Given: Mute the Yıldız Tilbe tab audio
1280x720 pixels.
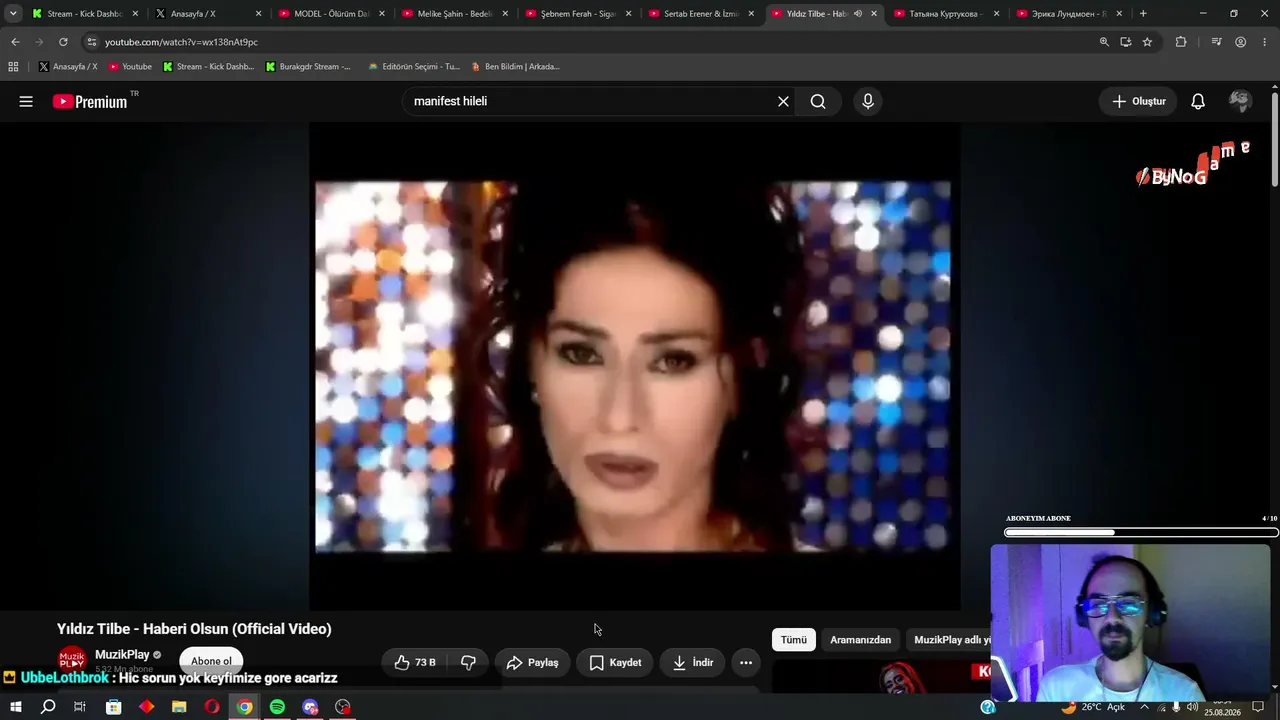Looking at the screenshot, I should [858, 14].
